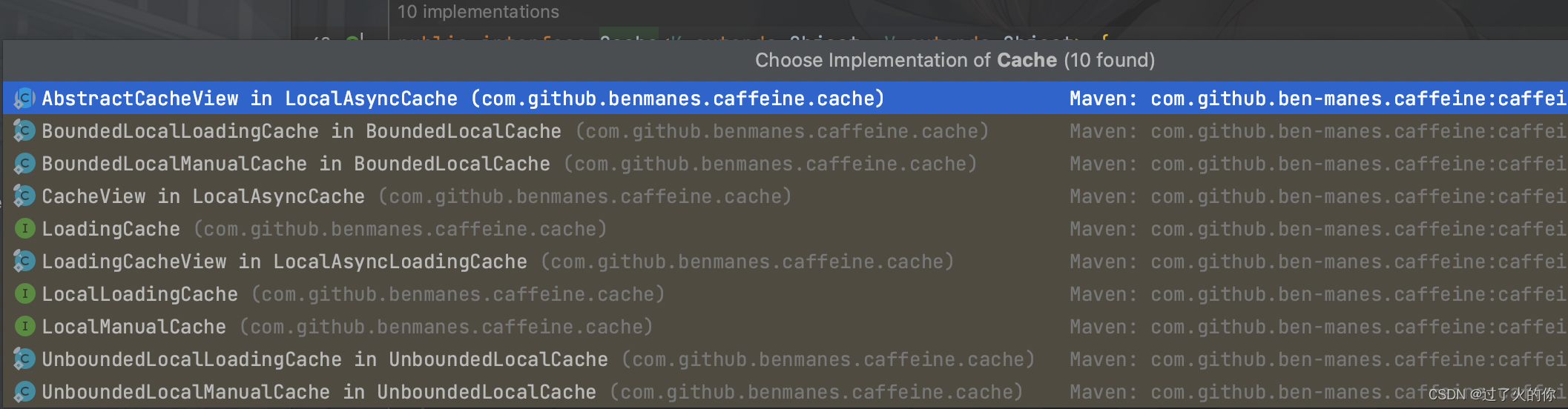Click Maven location of CacheView row
The height and width of the screenshot is (409, 1568).
point(1318,196)
